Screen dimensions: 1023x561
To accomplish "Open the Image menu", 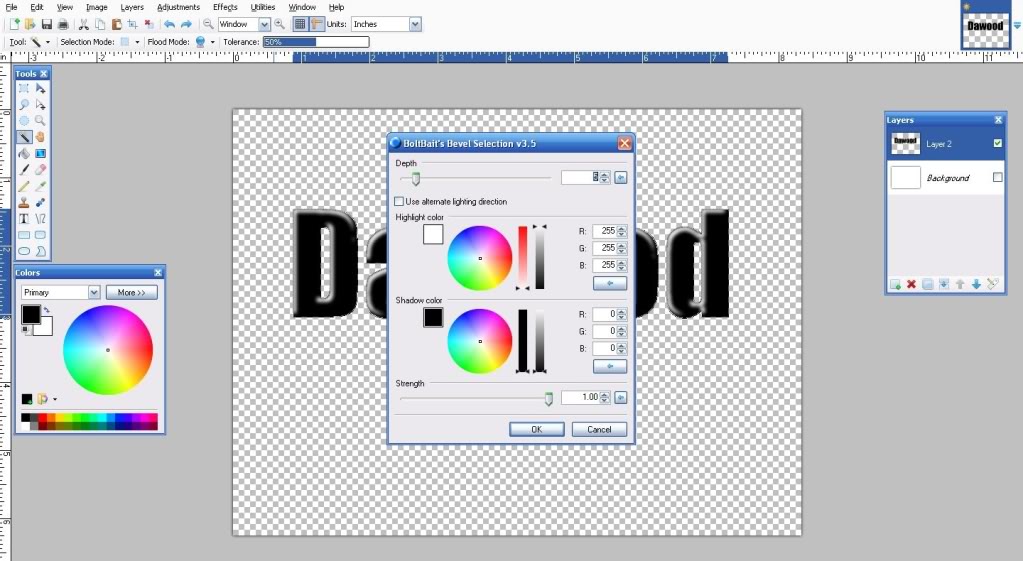I will pos(97,7).
